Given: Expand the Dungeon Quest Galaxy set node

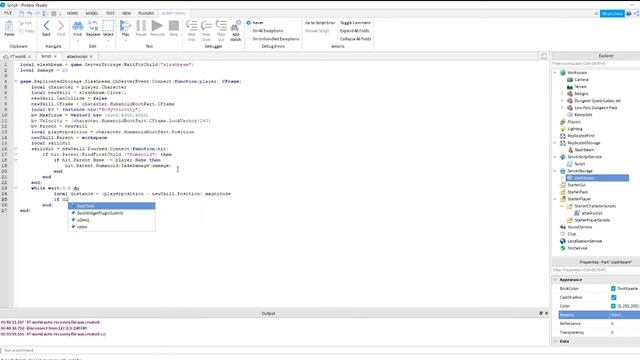Looking at the screenshot, I should (x=562, y=100).
